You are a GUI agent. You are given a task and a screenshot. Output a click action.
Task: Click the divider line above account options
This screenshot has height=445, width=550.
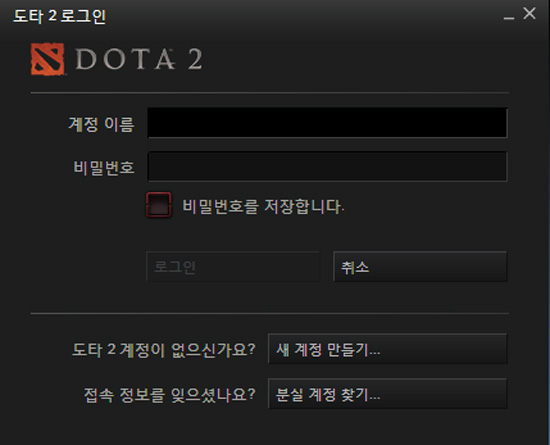[270, 313]
